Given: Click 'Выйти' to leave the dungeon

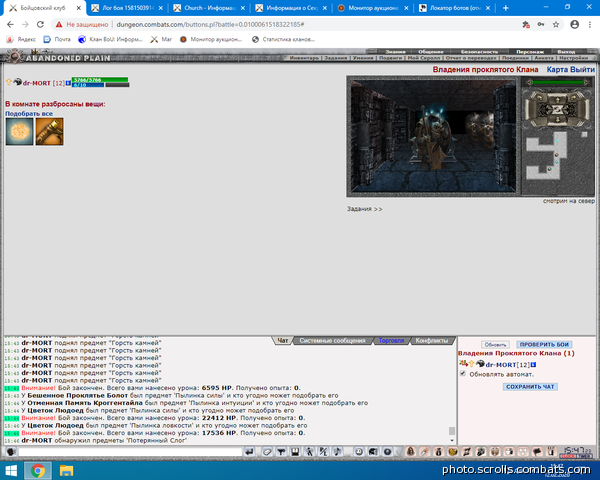Looking at the screenshot, I should pyautogui.click(x=583, y=70).
